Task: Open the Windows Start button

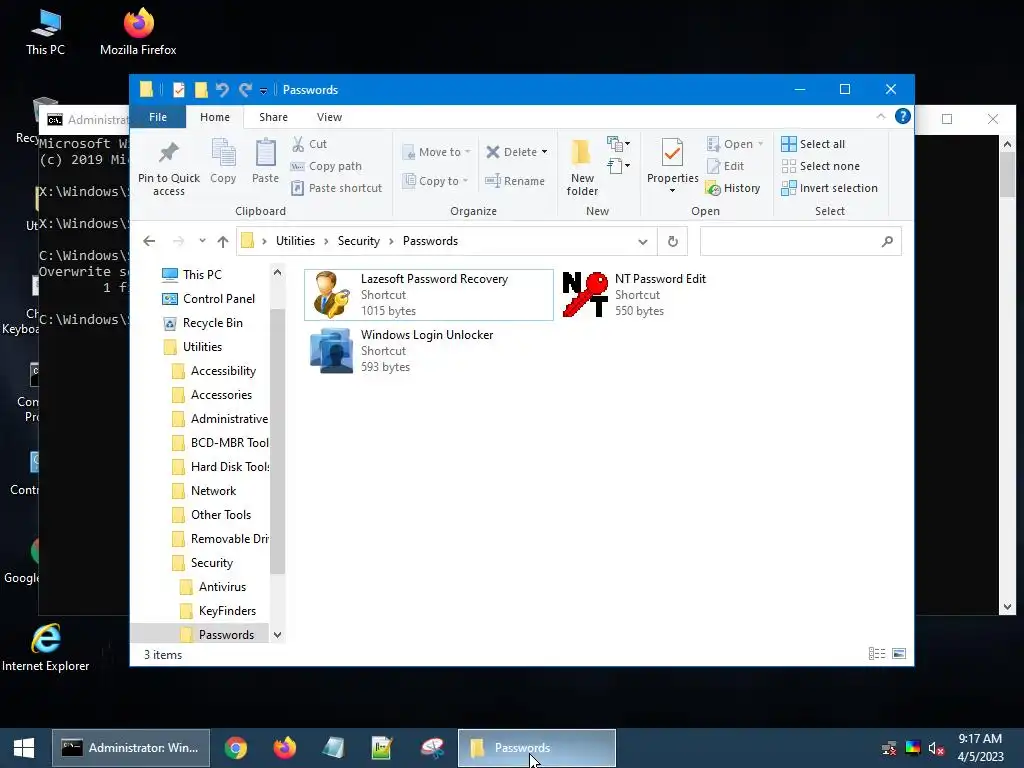Action: 24,748
